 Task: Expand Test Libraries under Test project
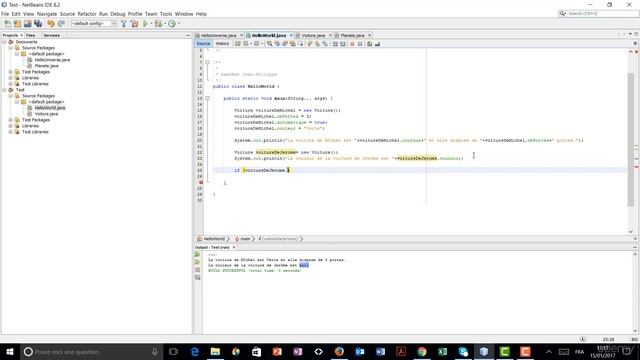click(x=11, y=132)
